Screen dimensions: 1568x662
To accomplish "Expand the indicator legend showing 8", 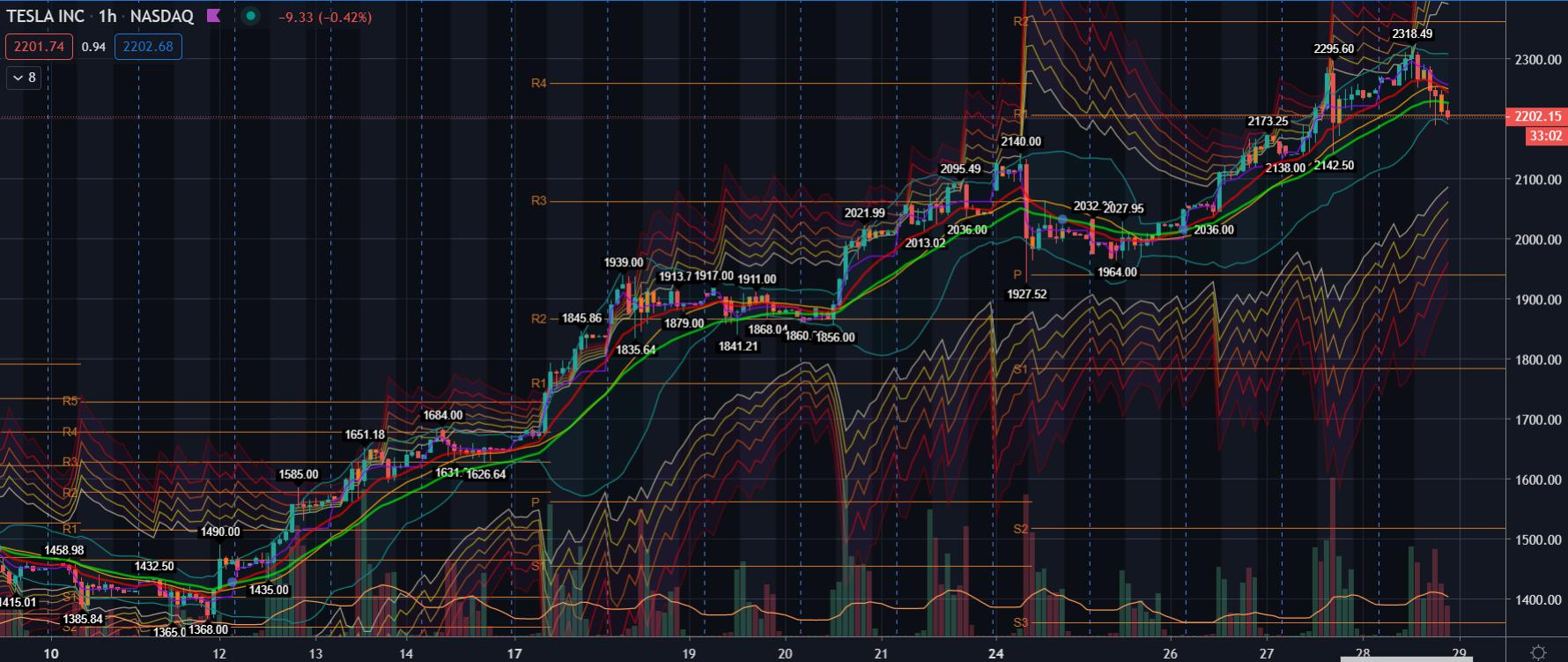I will tap(25, 78).
